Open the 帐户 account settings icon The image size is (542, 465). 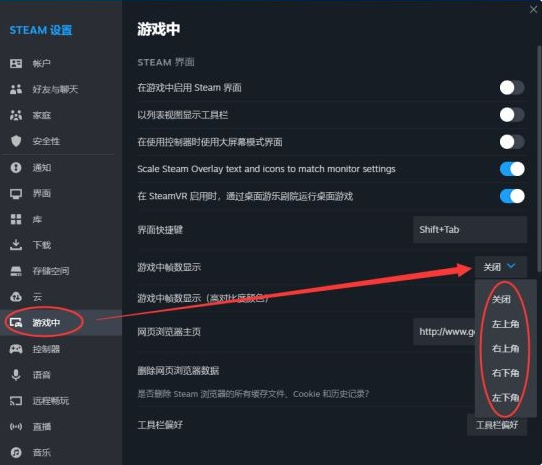[16, 63]
